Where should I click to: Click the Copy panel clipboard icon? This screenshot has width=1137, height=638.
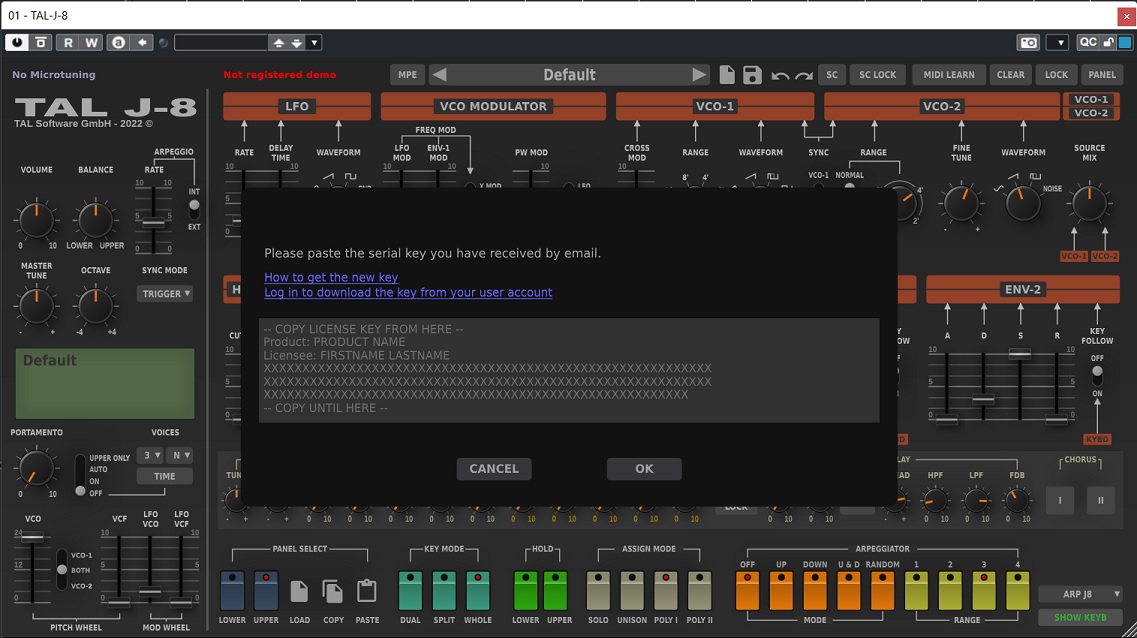point(334,593)
